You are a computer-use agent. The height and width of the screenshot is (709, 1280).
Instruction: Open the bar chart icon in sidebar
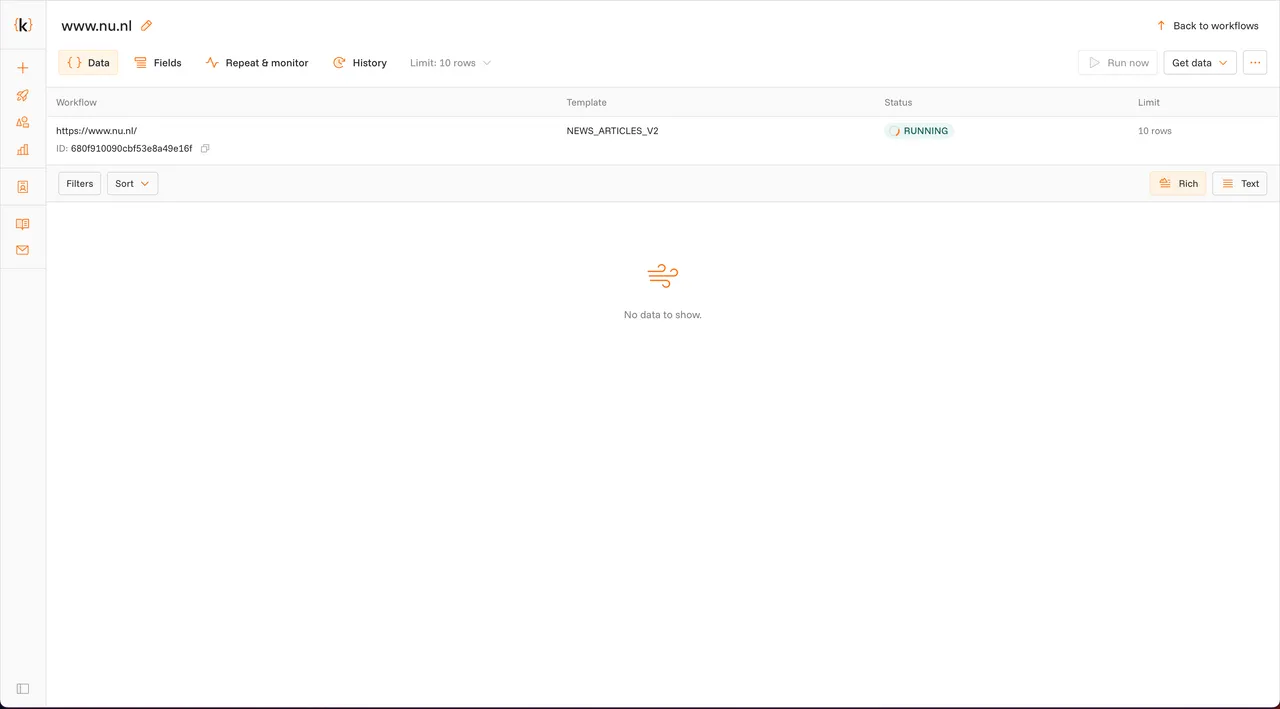click(23, 149)
